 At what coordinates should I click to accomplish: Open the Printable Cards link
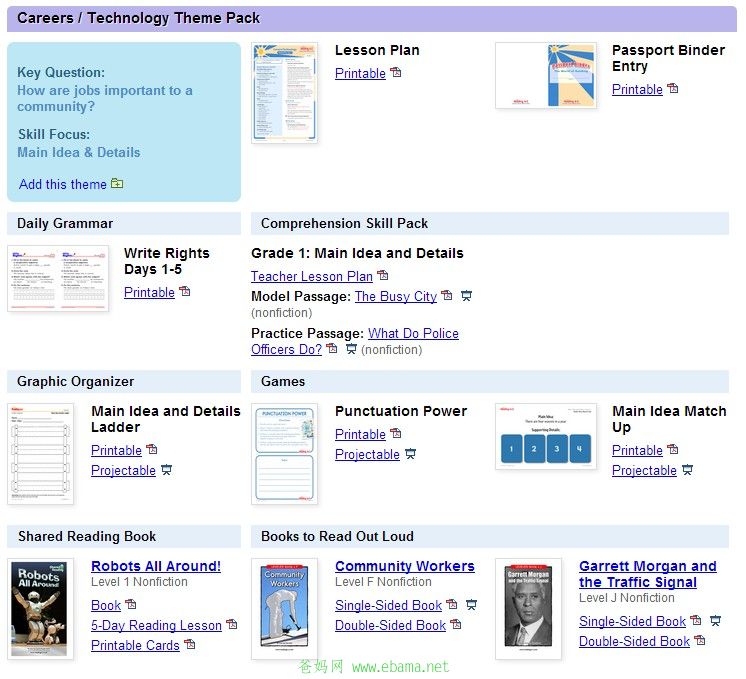click(x=136, y=645)
